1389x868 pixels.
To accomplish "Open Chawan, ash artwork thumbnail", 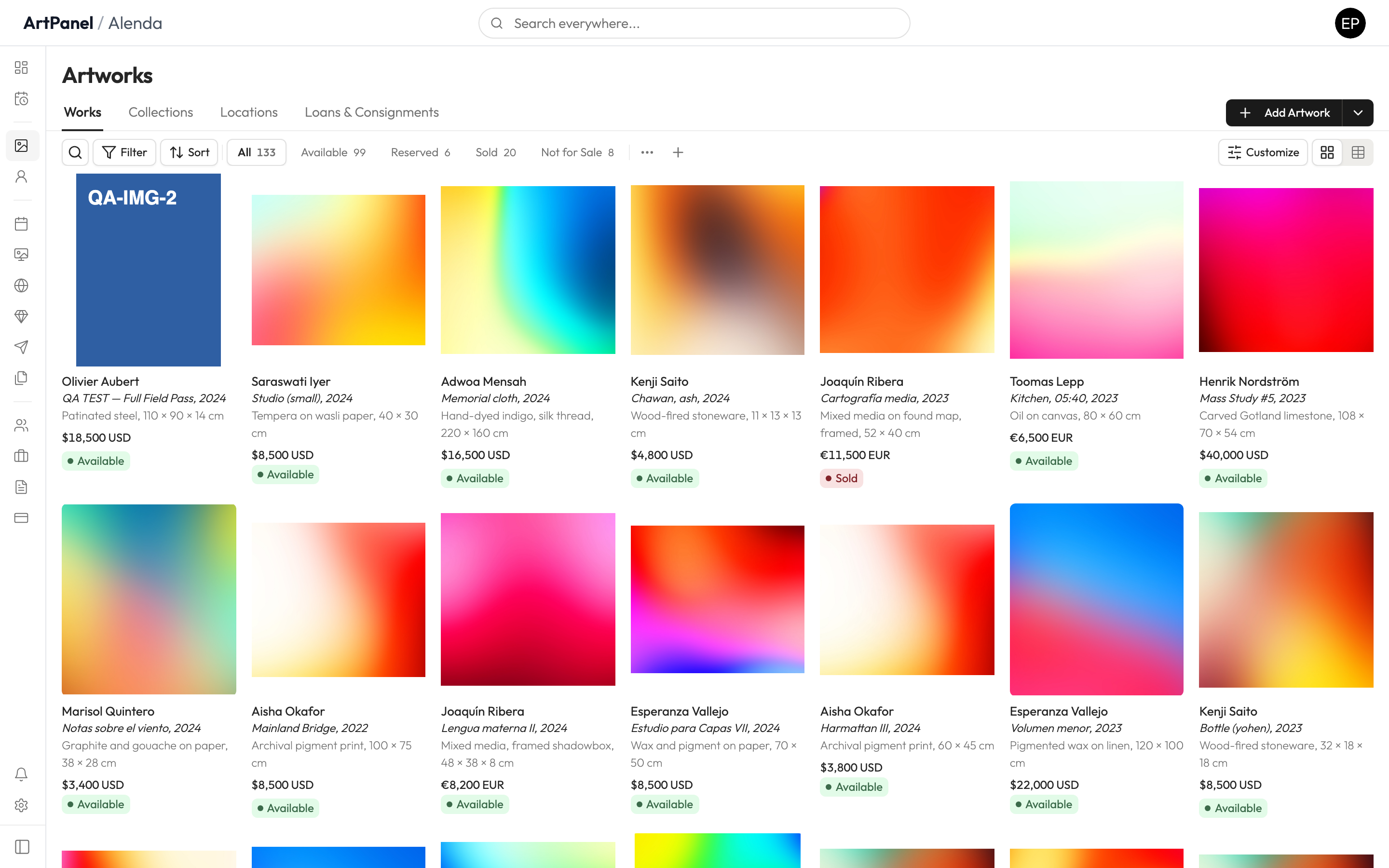I will click(x=718, y=270).
